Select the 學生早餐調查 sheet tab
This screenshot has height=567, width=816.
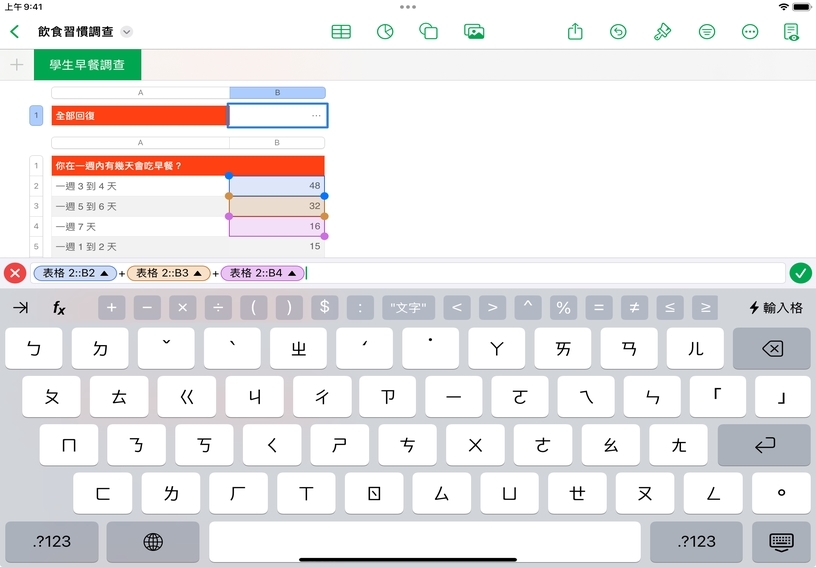click(x=87, y=65)
